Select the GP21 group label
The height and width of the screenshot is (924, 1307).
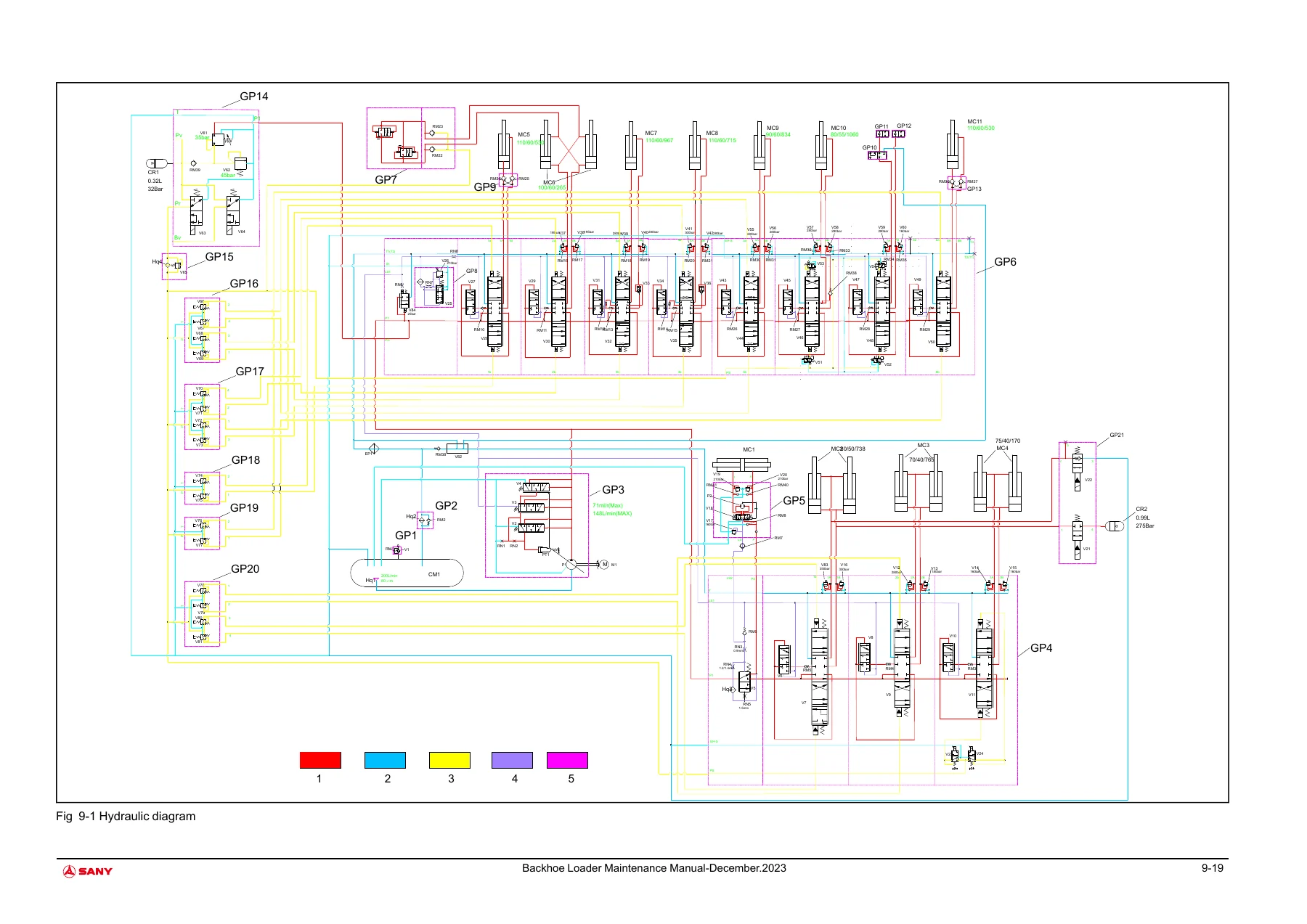point(1117,435)
